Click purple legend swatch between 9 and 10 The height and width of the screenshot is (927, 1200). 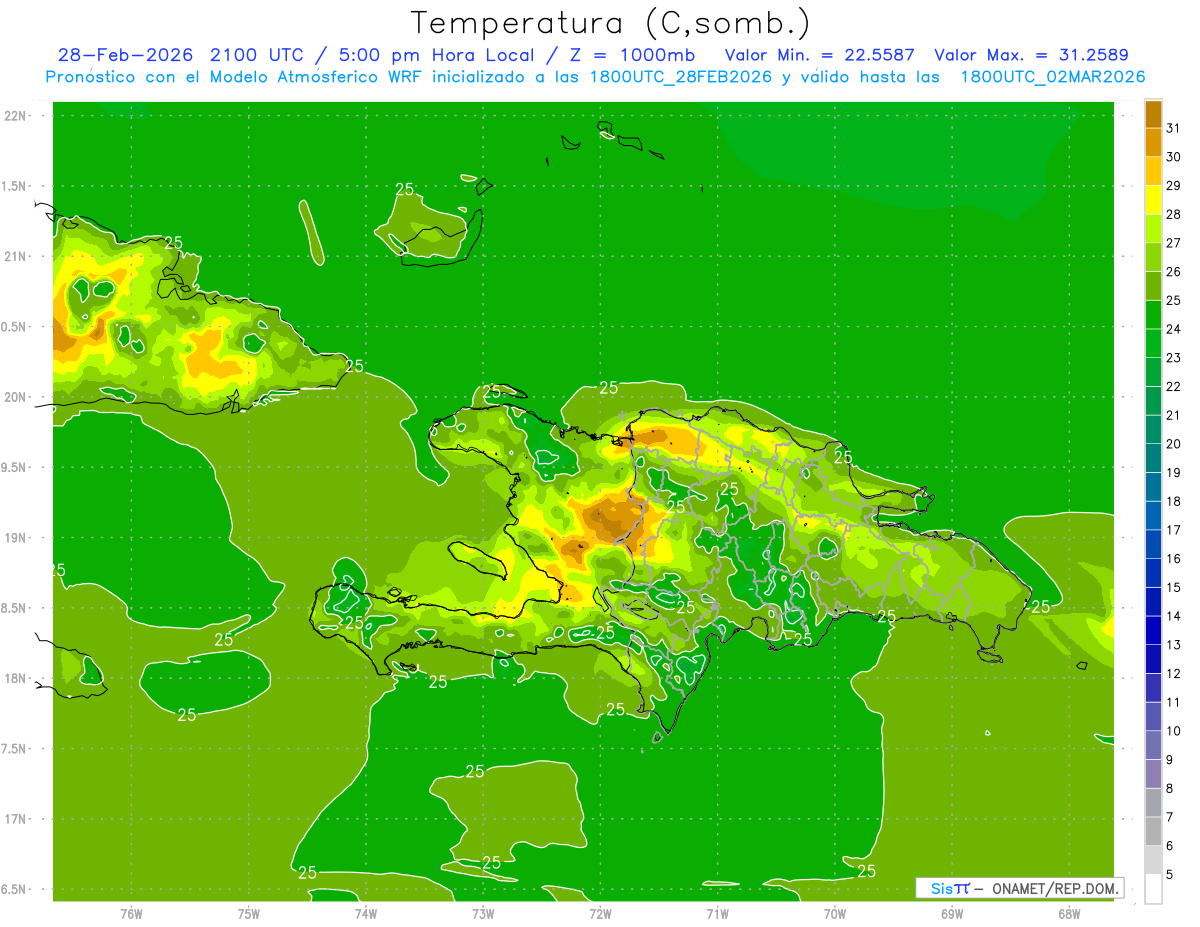(1153, 745)
